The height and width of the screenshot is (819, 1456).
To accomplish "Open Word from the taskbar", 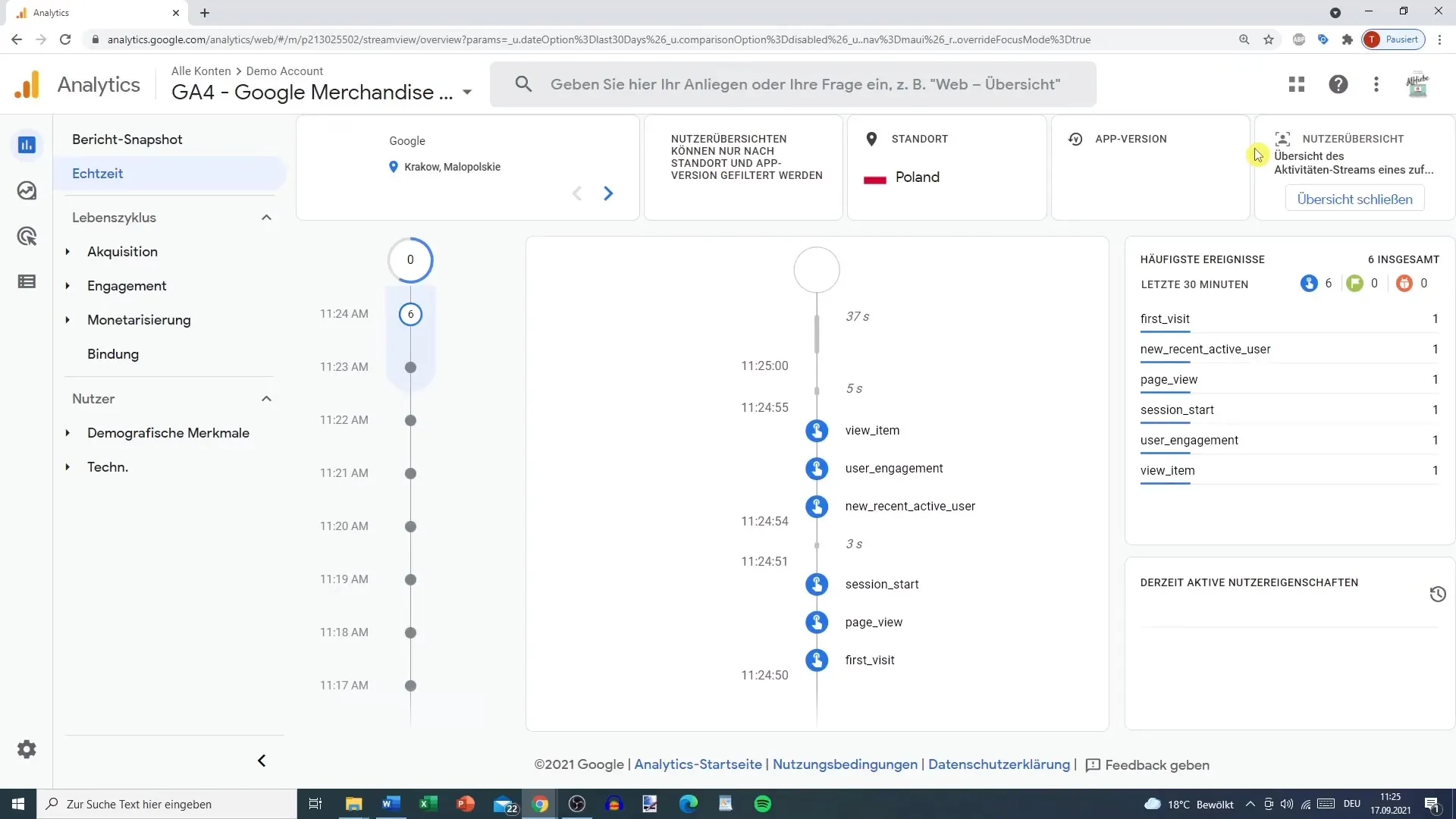I will tap(391, 804).
